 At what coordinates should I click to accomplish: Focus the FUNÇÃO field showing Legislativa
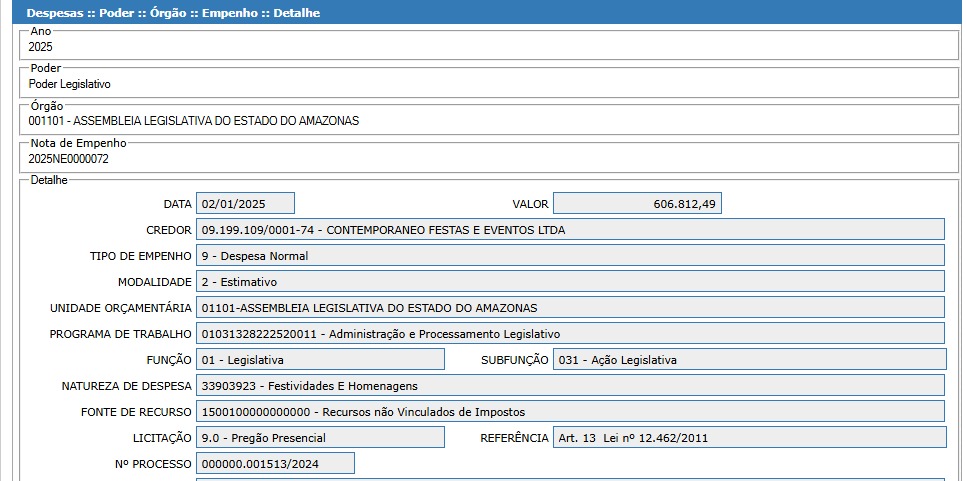[x=320, y=359]
